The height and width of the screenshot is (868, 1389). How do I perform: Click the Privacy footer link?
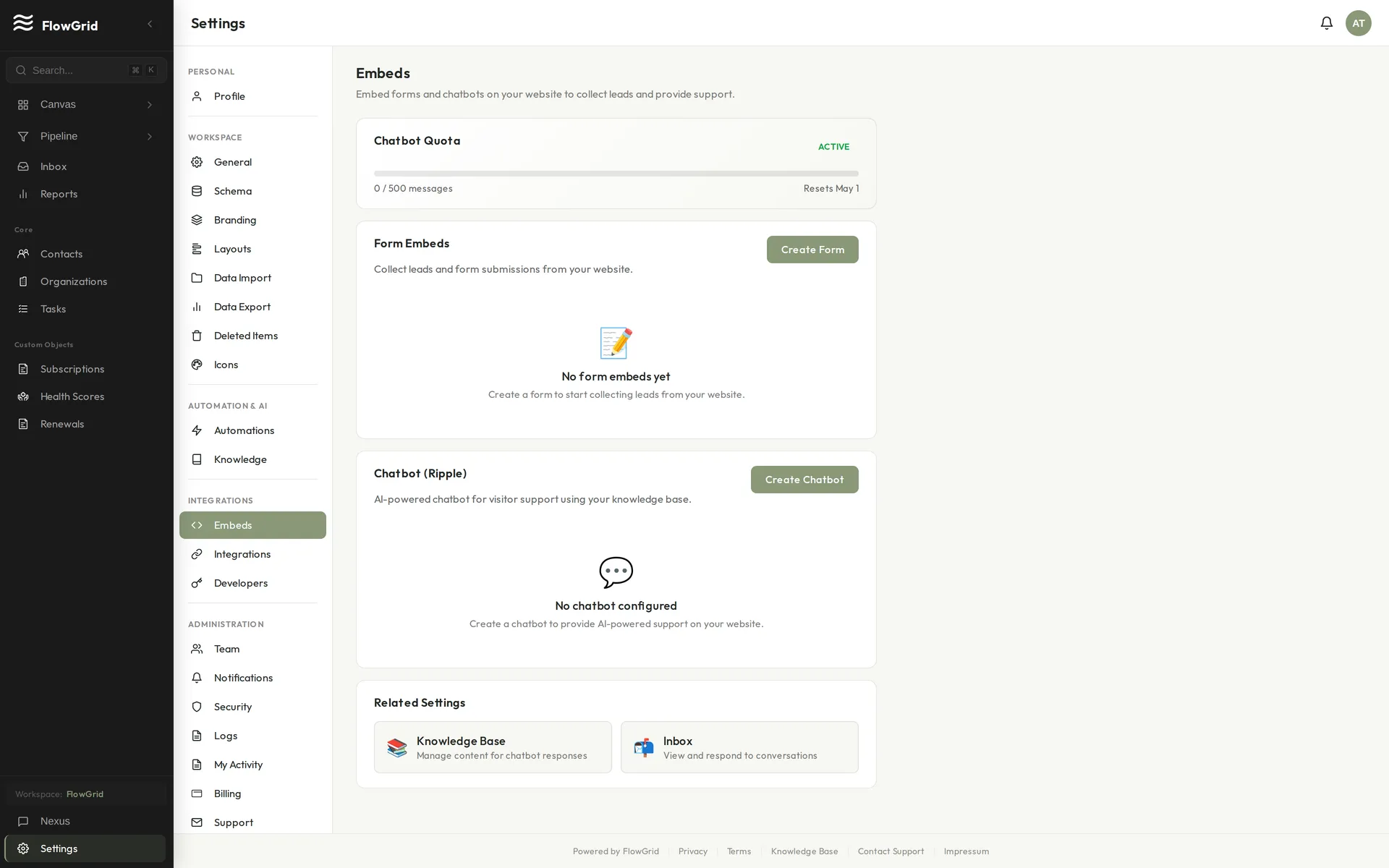pos(693,851)
